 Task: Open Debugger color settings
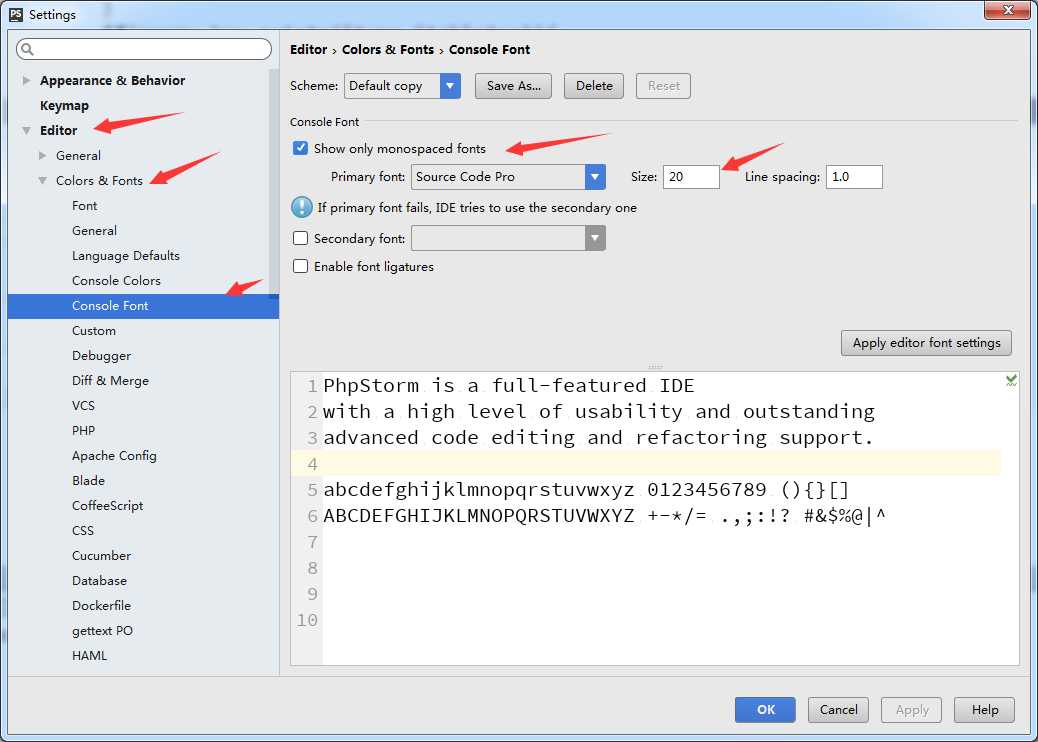pyautogui.click(x=101, y=356)
